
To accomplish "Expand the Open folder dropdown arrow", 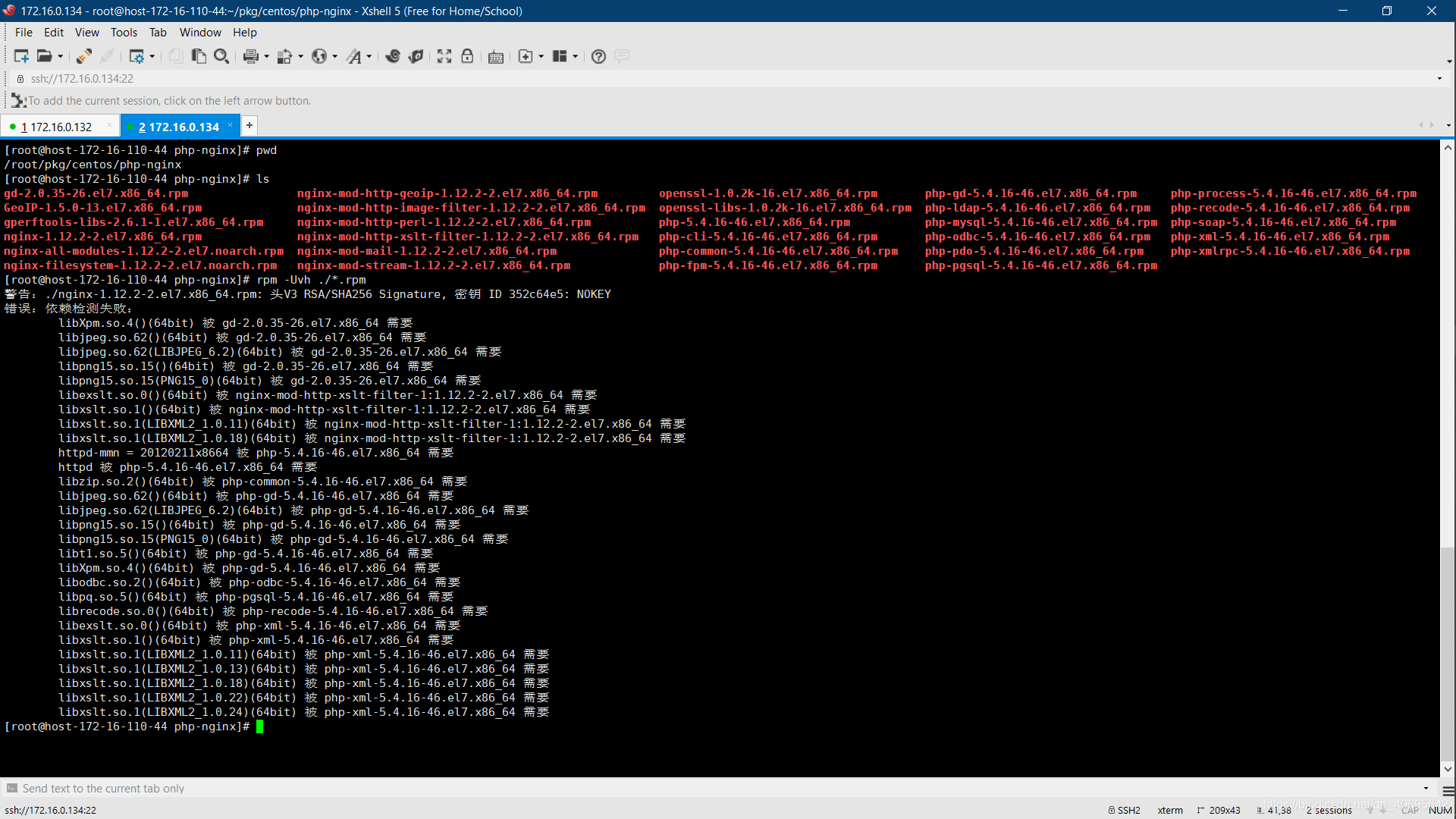I will click(61, 56).
